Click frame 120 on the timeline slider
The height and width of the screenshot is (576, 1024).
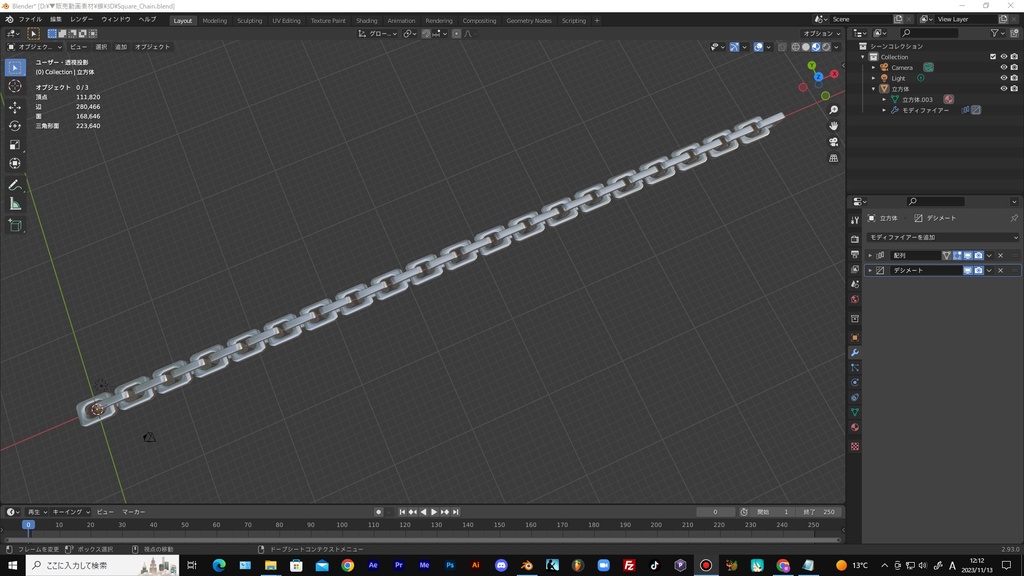[x=407, y=524]
